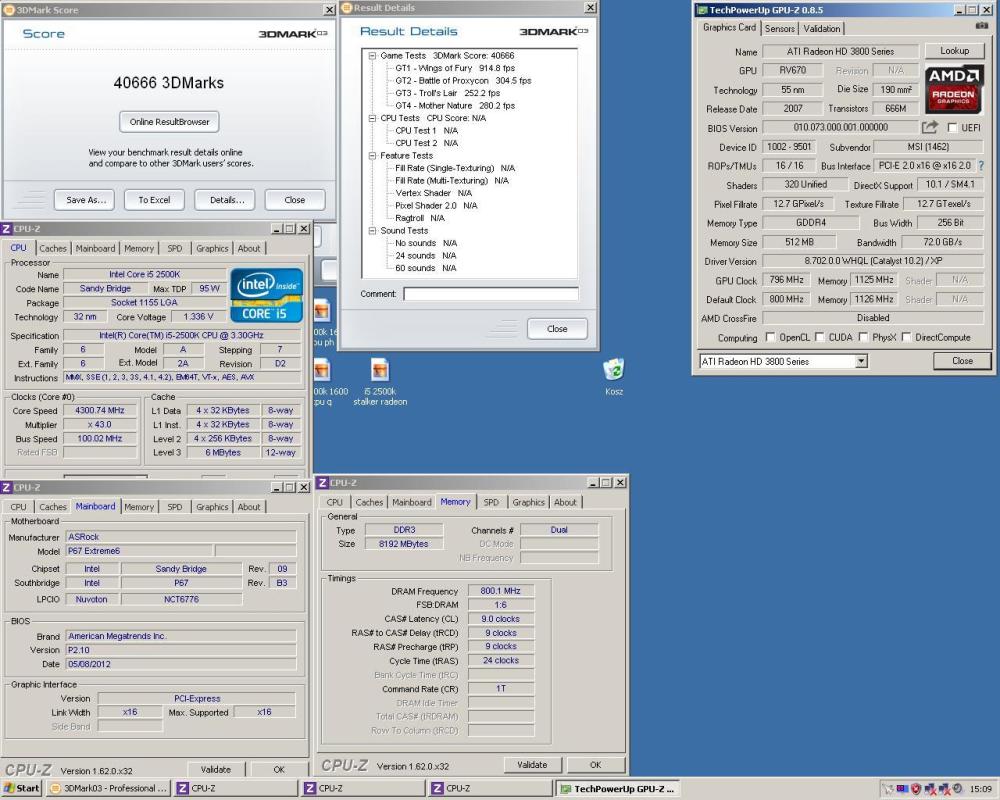Viewport: 1000px width, 800px height.
Task: Open Caches tab in CPU-Z Processor window
Action: [52, 248]
